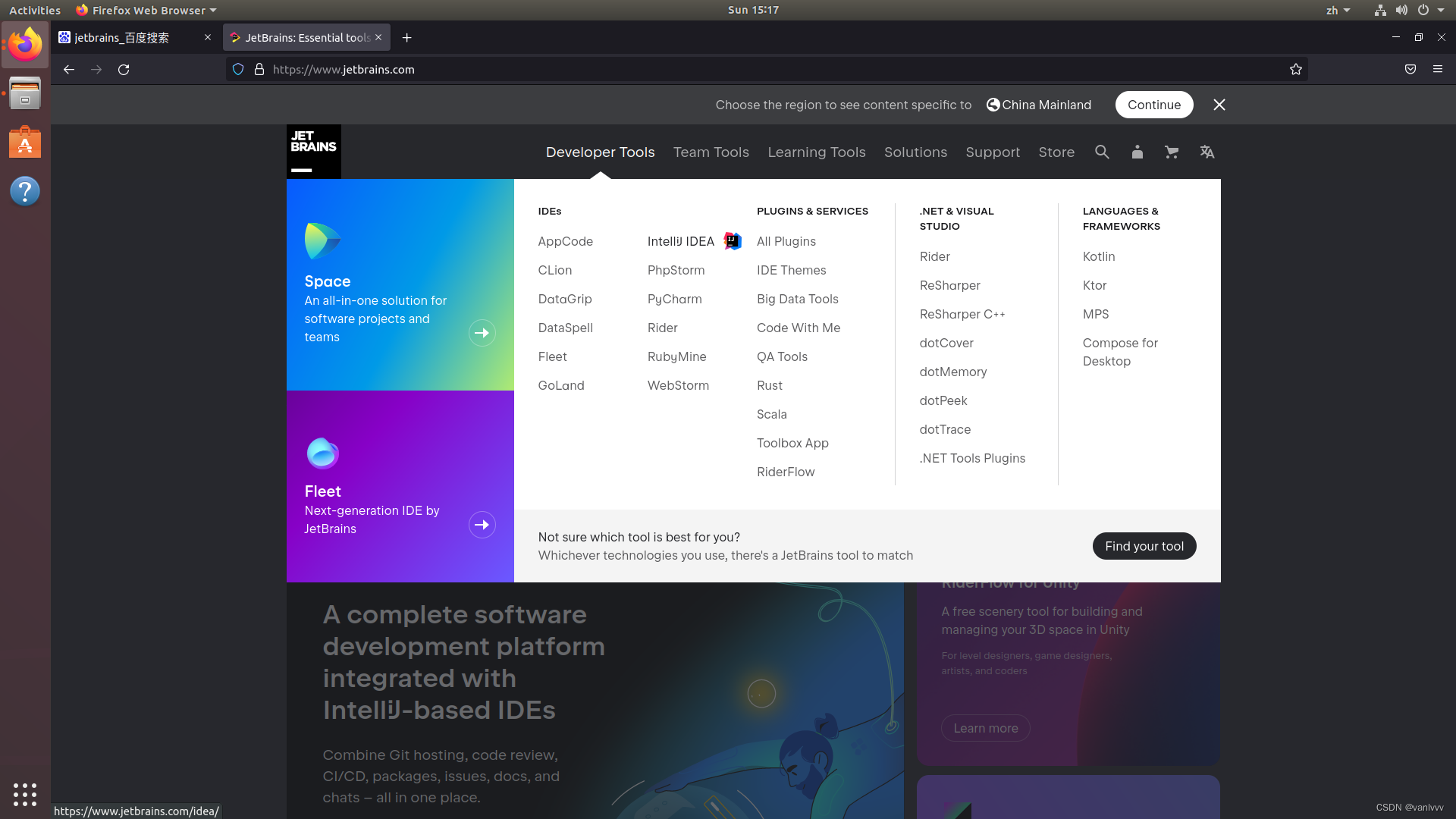Click the translate/language icon in the navbar

(x=1207, y=152)
